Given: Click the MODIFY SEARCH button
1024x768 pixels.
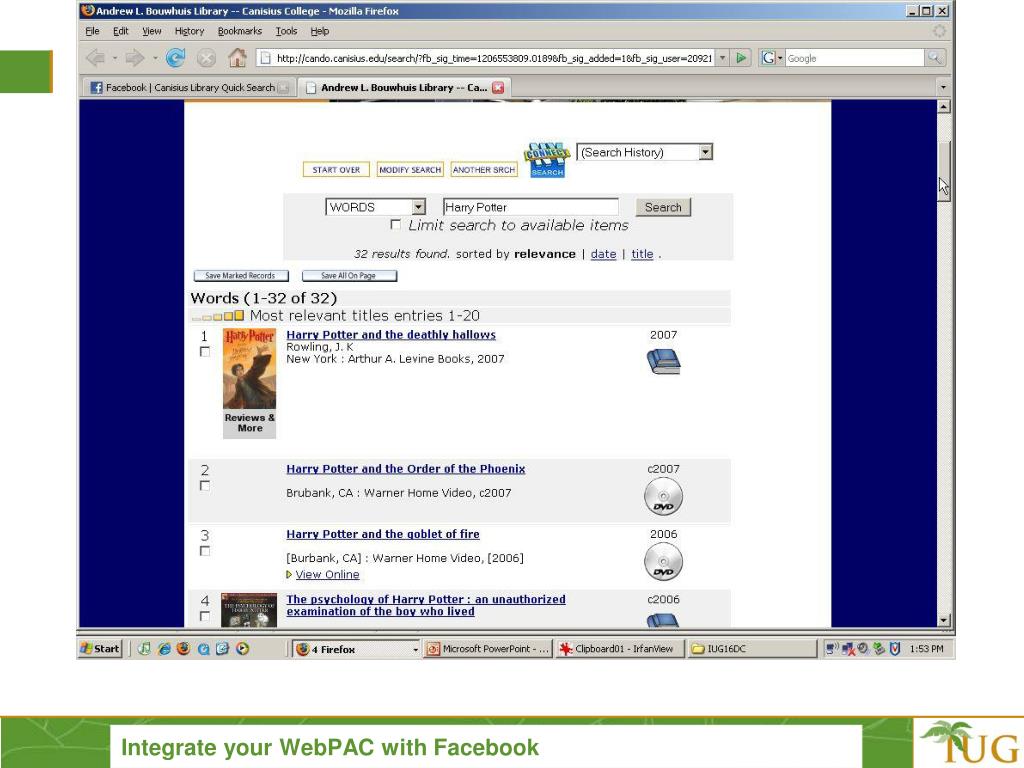Looking at the screenshot, I should click(x=410, y=170).
